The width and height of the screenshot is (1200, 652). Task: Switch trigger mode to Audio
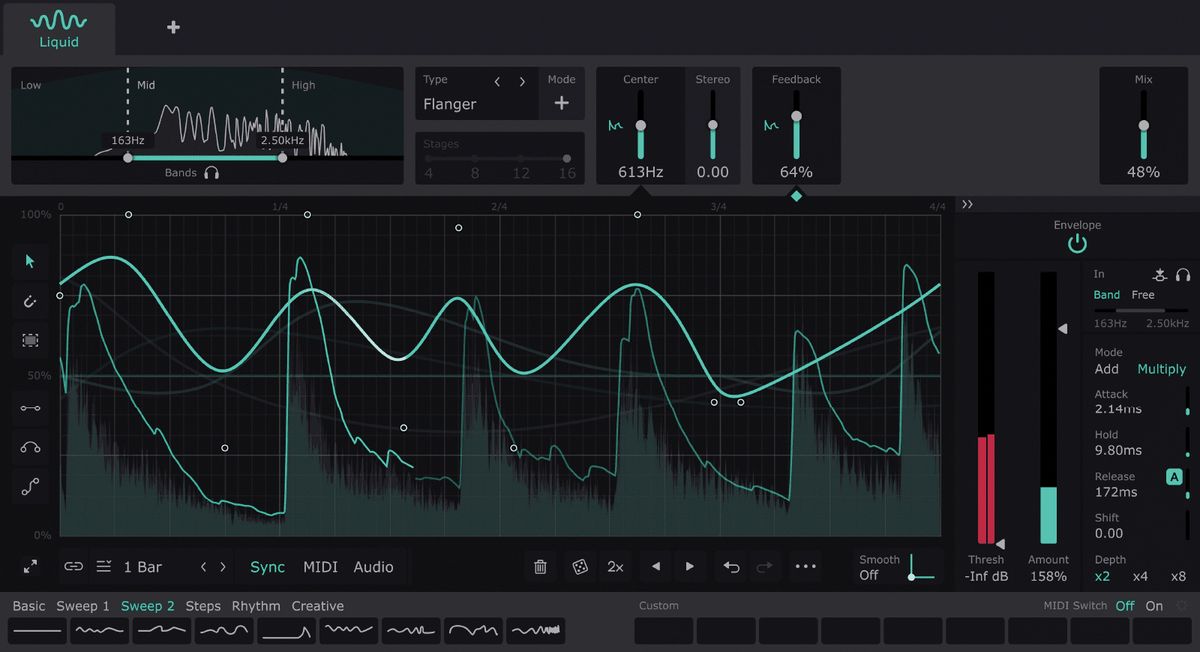click(x=374, y=566)
